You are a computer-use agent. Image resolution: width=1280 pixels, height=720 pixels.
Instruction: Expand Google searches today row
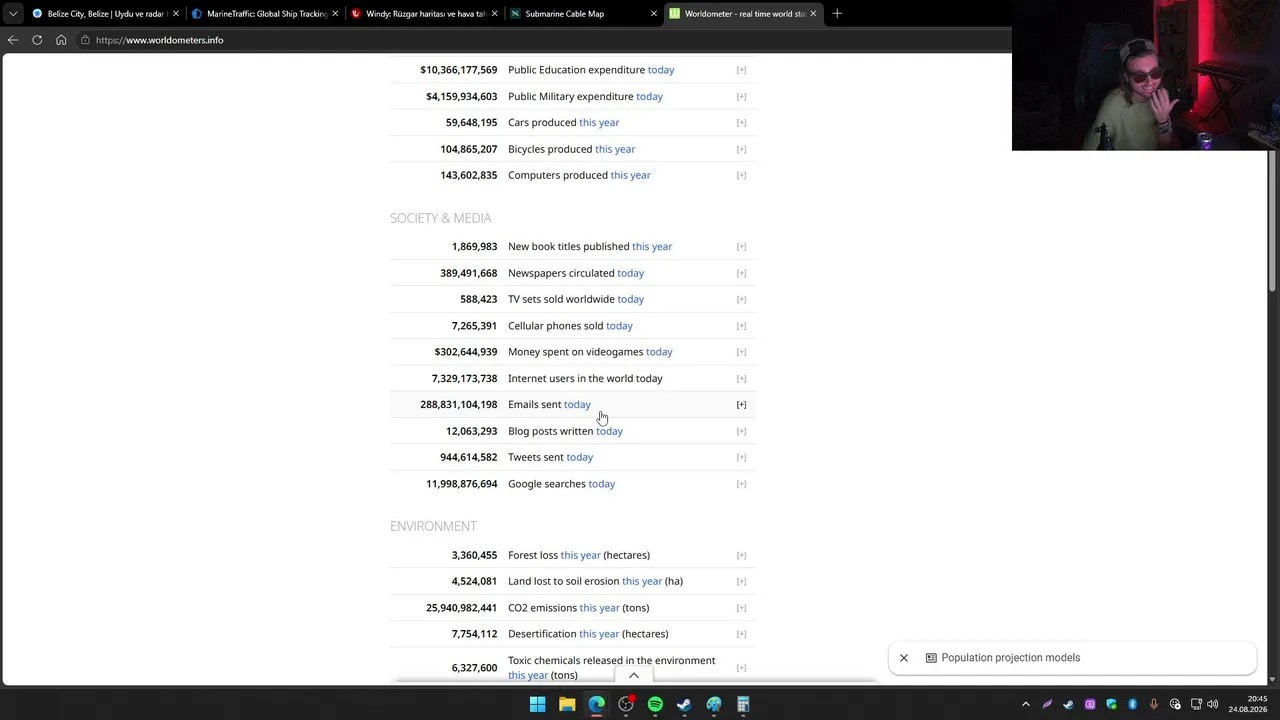click(741, 484)
